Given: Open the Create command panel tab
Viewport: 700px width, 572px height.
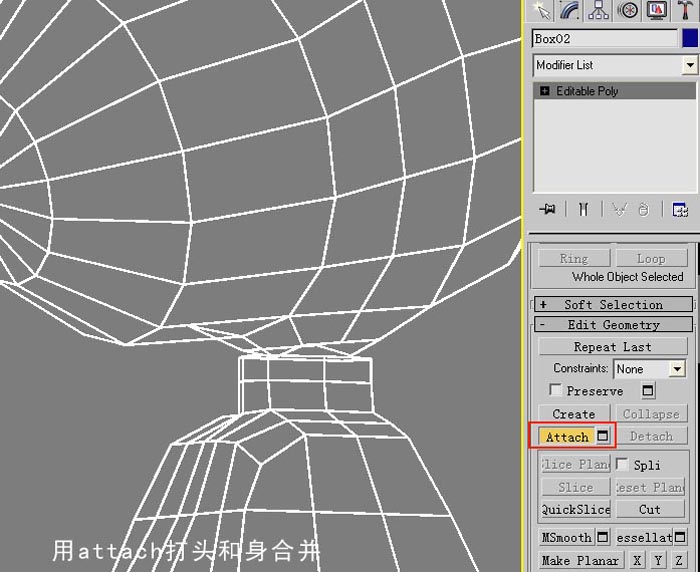Looking at the screenshot, I should [x=541, y=10].
